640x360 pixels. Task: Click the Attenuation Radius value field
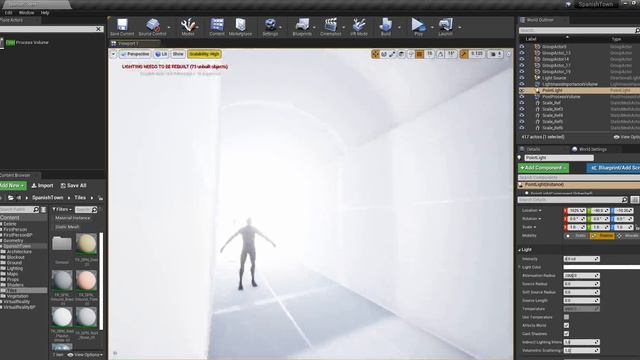(581, 276)
